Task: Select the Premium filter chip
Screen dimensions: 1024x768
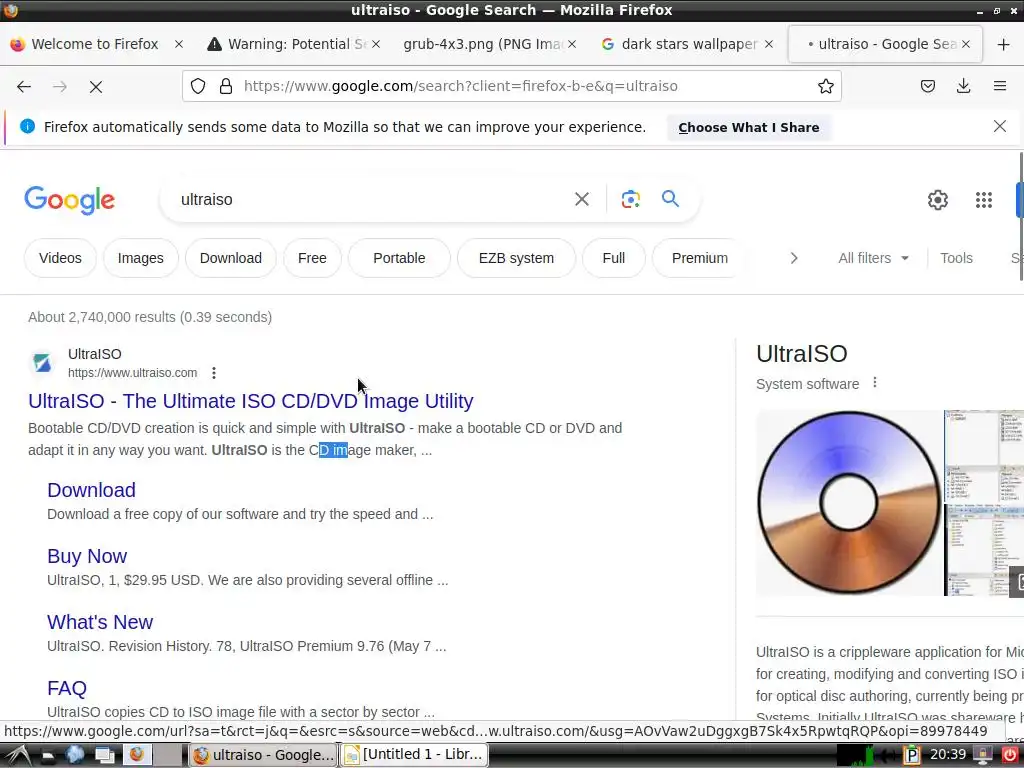Action: coord(699,258)
